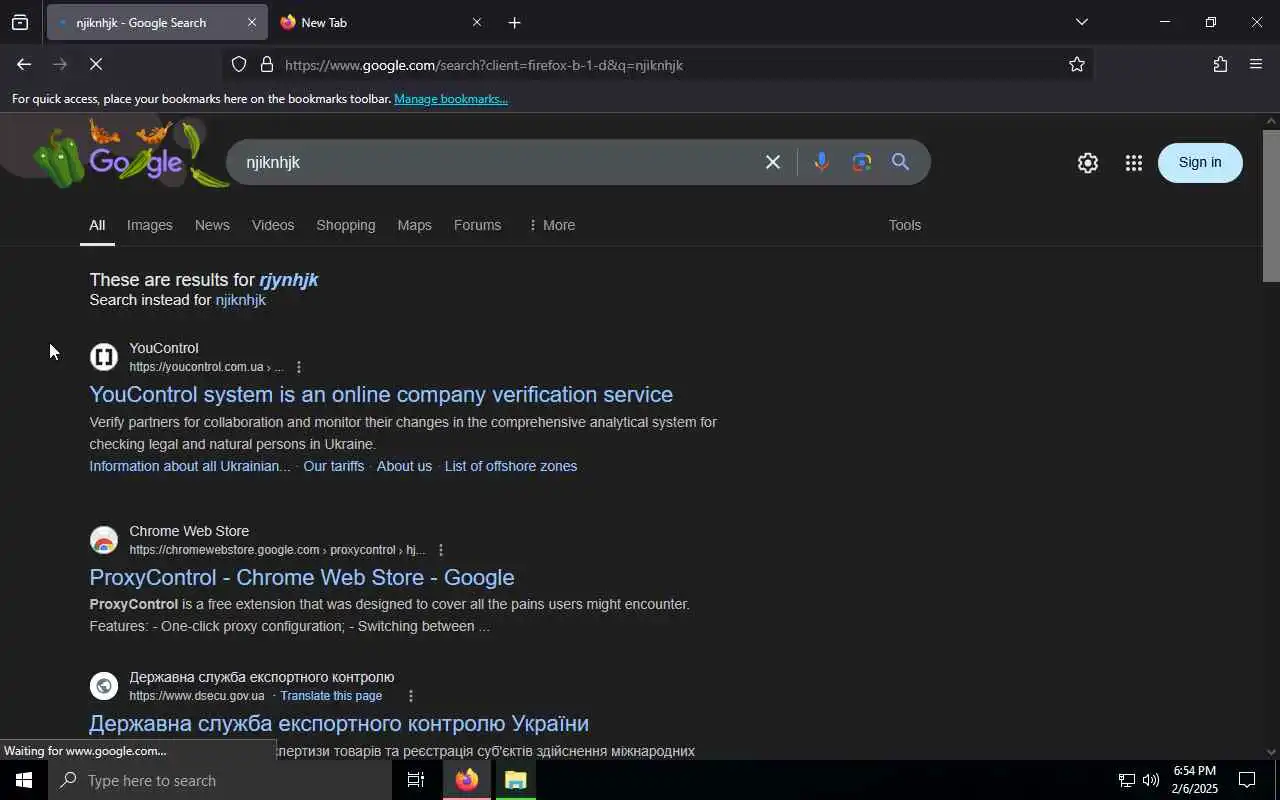Switch to Videos results

[273, 225]
